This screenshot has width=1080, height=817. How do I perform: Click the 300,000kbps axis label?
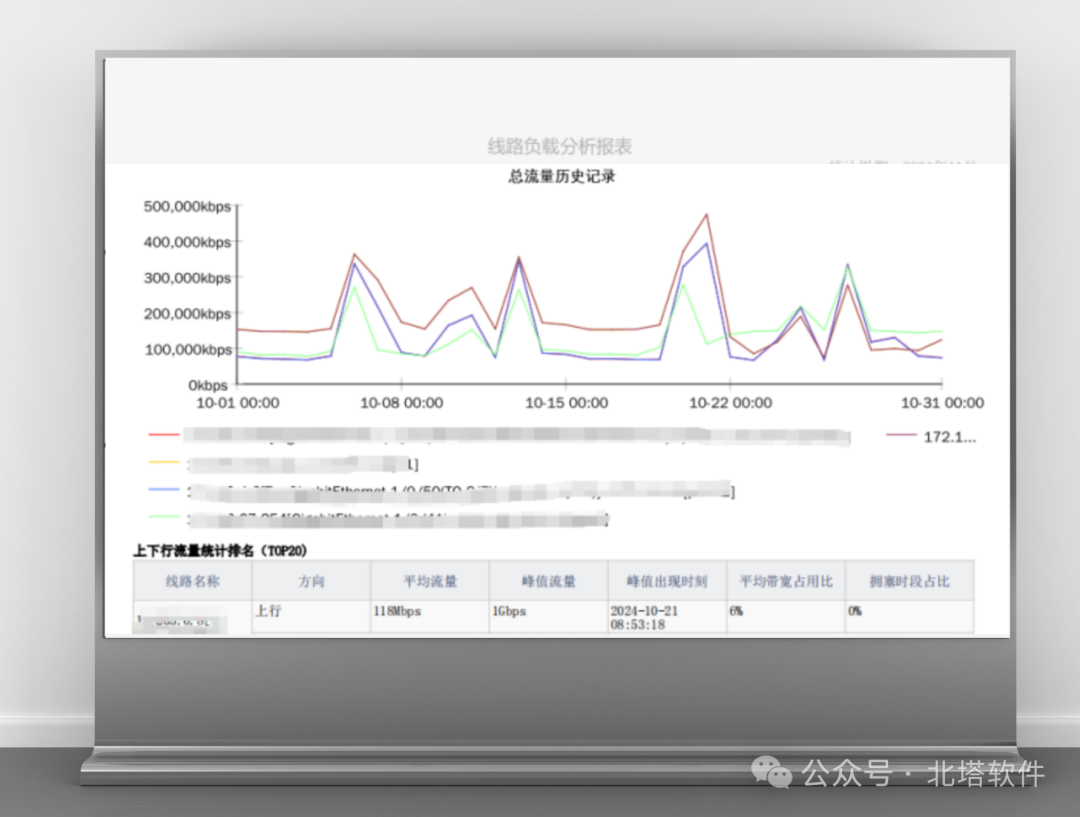[187, 278]
